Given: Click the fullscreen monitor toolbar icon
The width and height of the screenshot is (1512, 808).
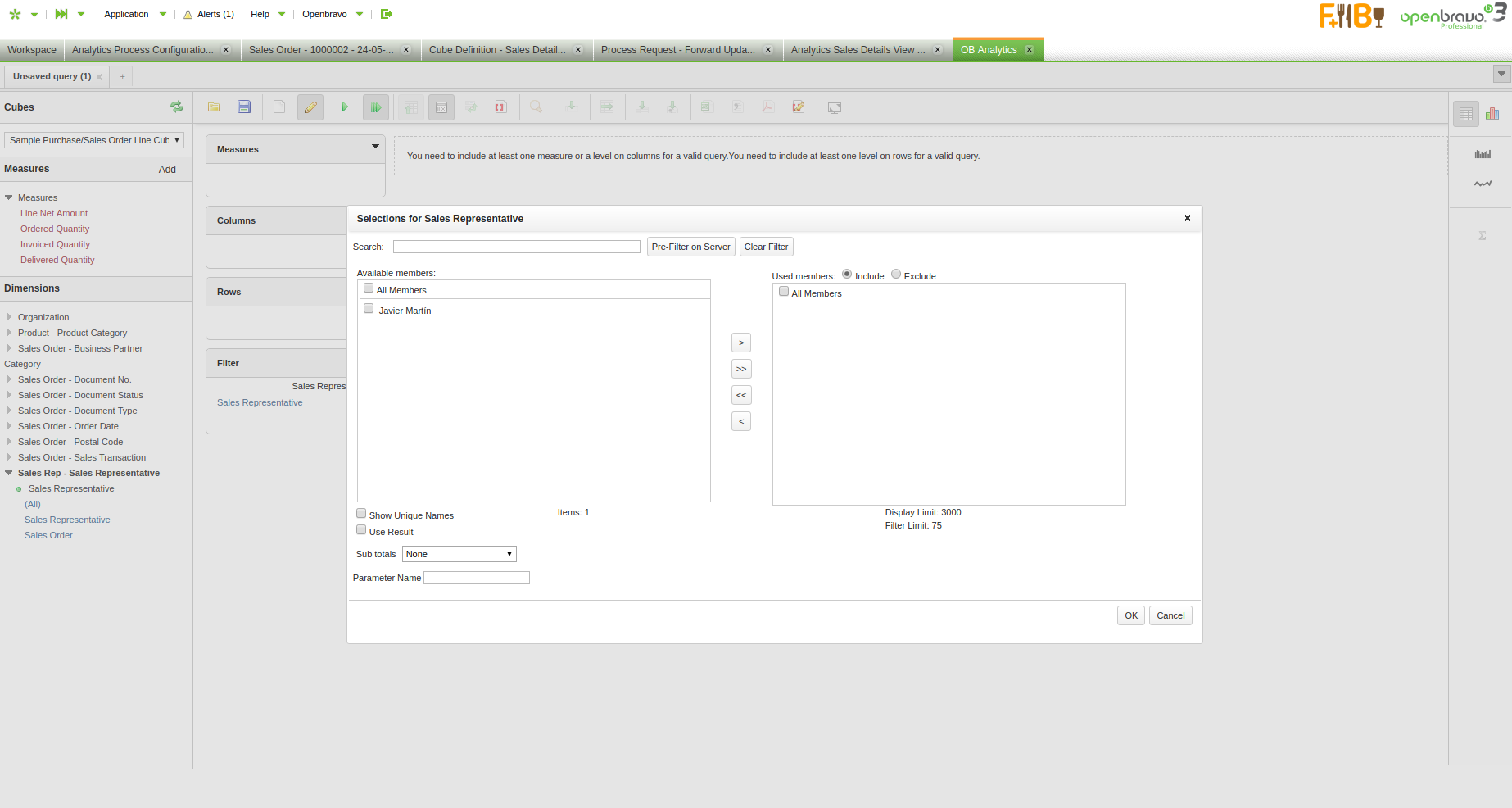Looking at the screenshot, I should [x=835, y=107].
